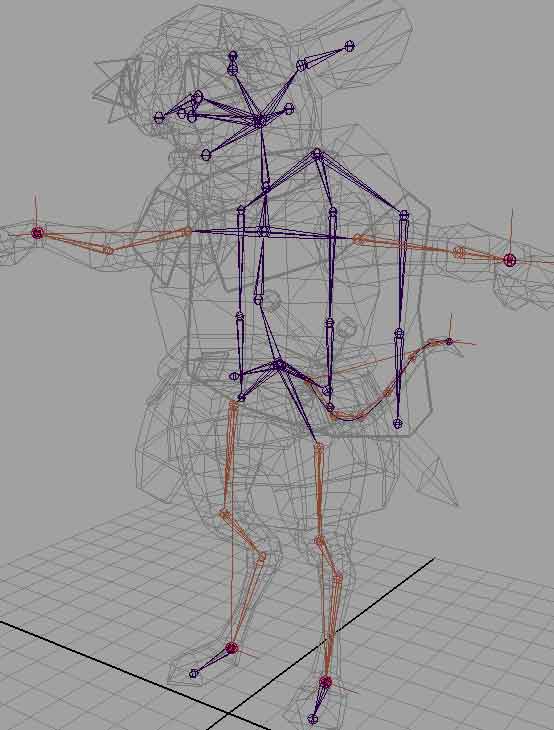554x730 pixels.
Task: Click the knee joint of the front leg
Action: click(319, 541)
